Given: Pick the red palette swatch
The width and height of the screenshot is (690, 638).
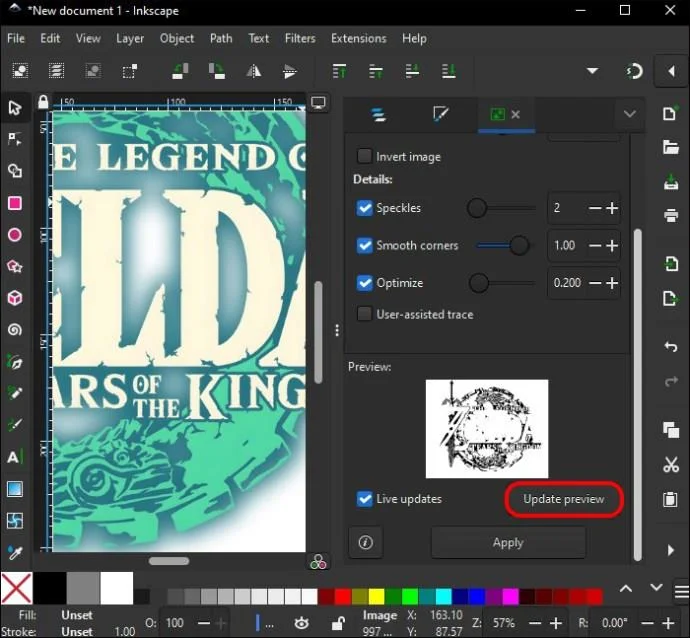Looking at the screenshot, I should tap(342, 597).
